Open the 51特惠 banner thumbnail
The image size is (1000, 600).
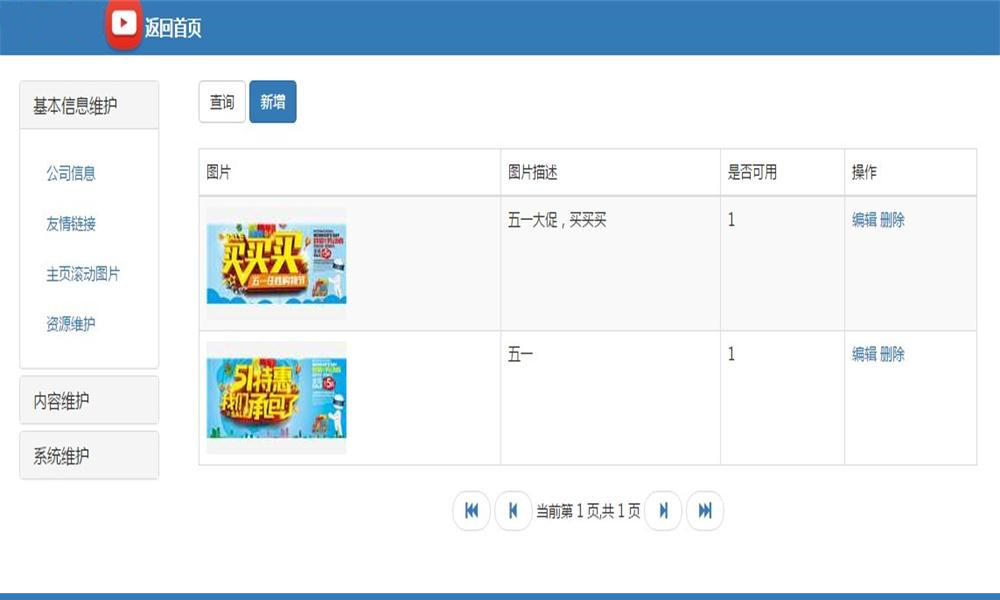[x=277, y=398]
